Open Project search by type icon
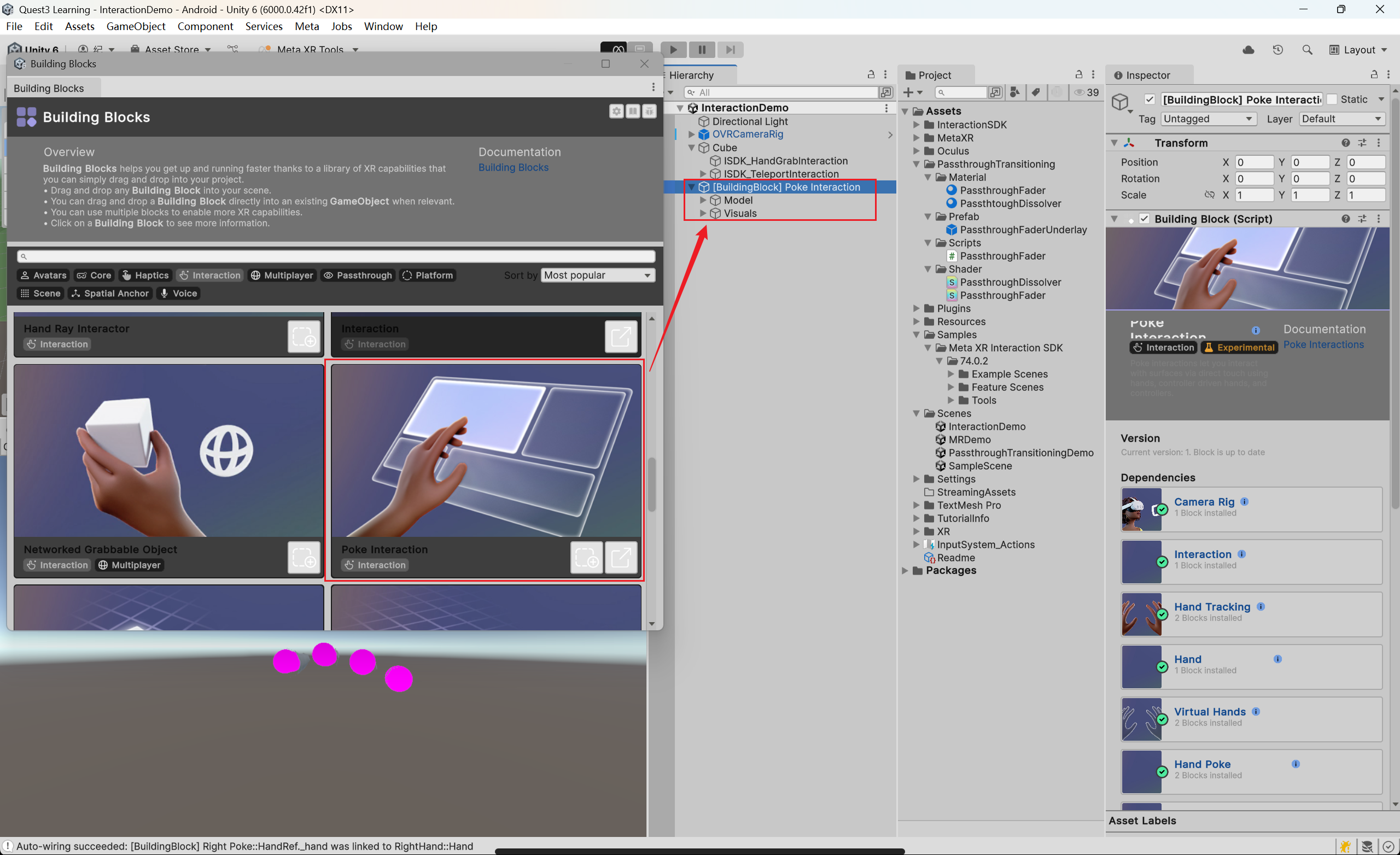Image resolution: width=1400 pixels, height=855 pixels. (x=1015, y=92)
